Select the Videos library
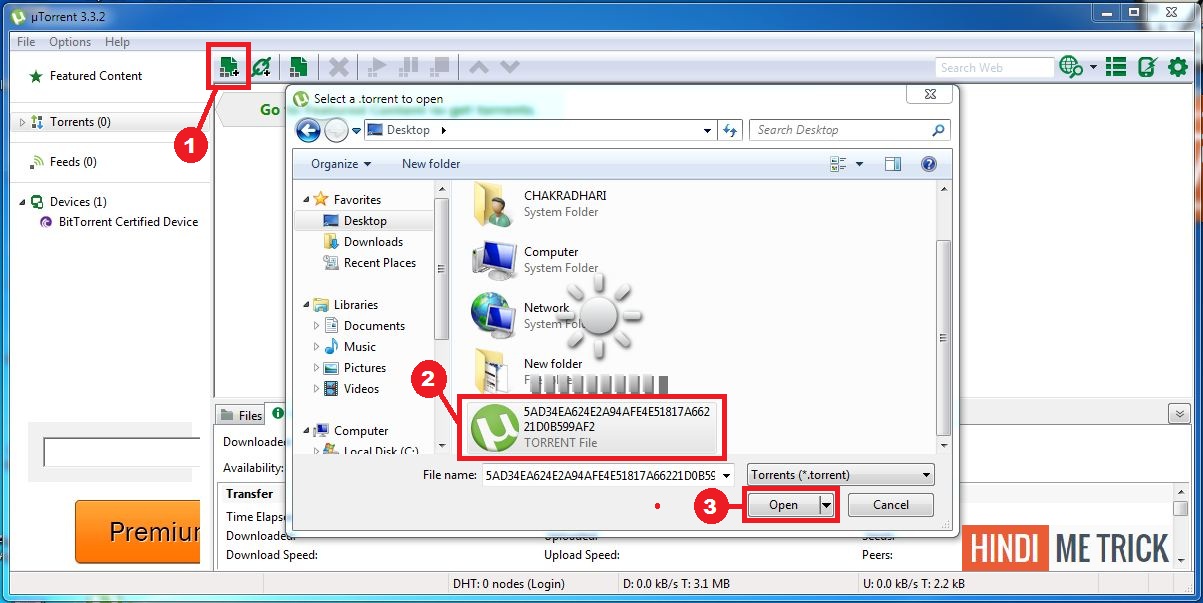 [x=362, y=389]
